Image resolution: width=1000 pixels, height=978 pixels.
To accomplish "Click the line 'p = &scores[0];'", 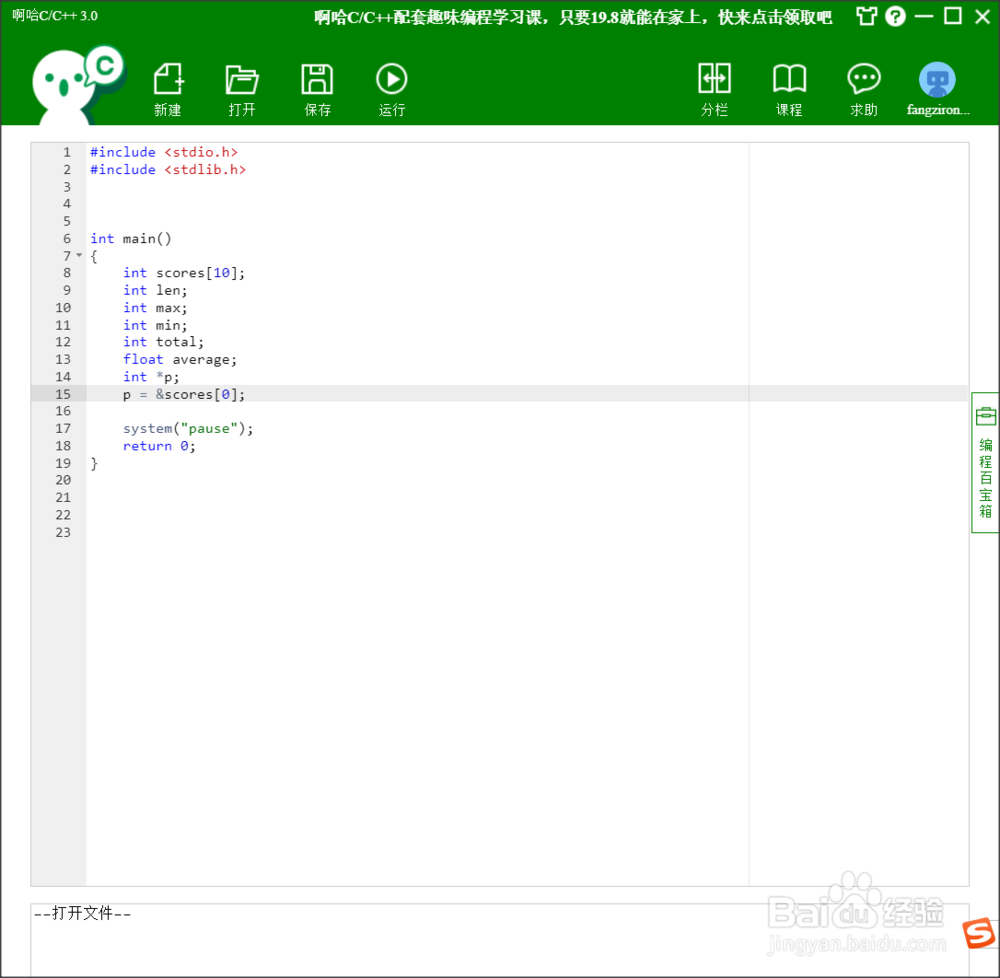I will (x=184, y=395).
